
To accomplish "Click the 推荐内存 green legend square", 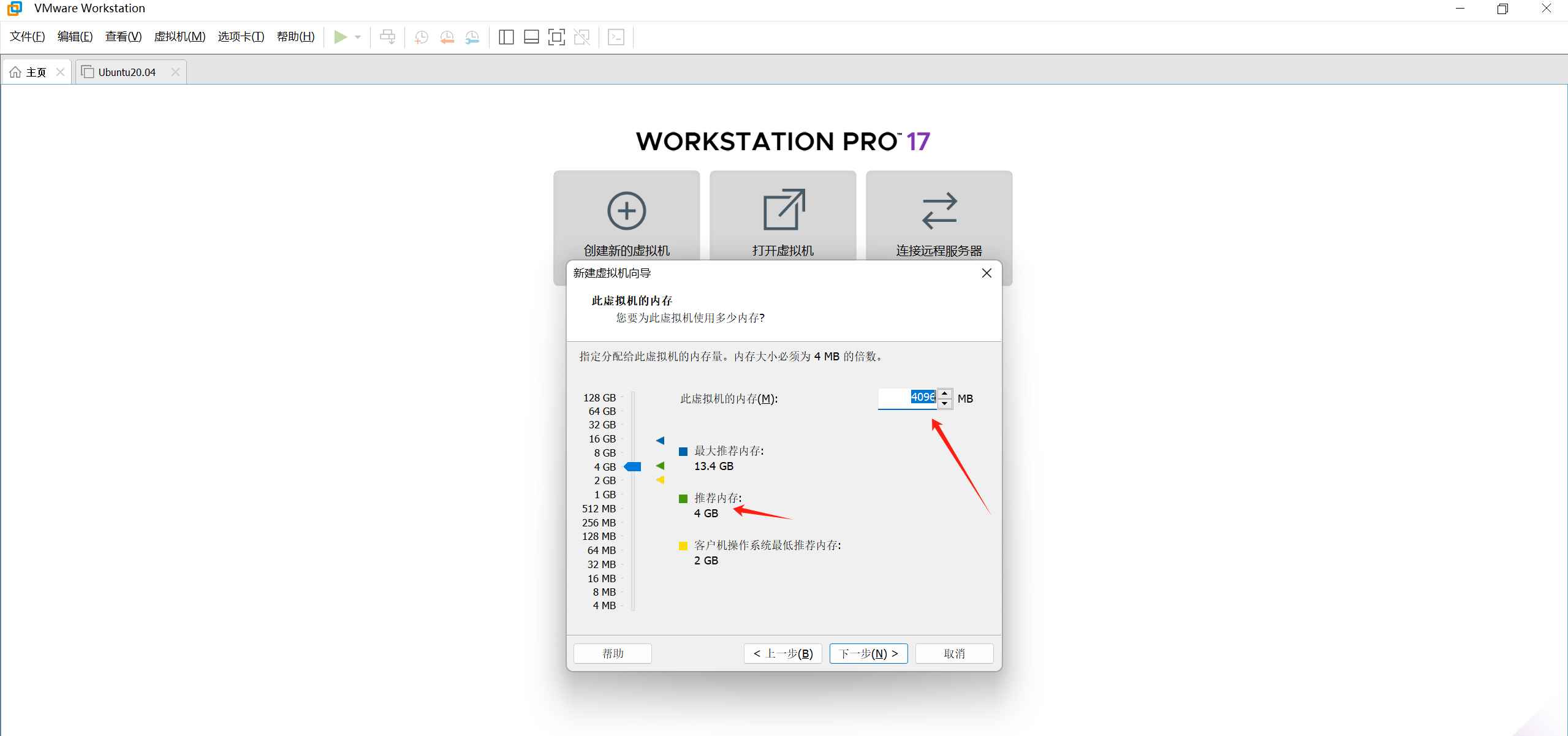I will [x=683, y=499].
